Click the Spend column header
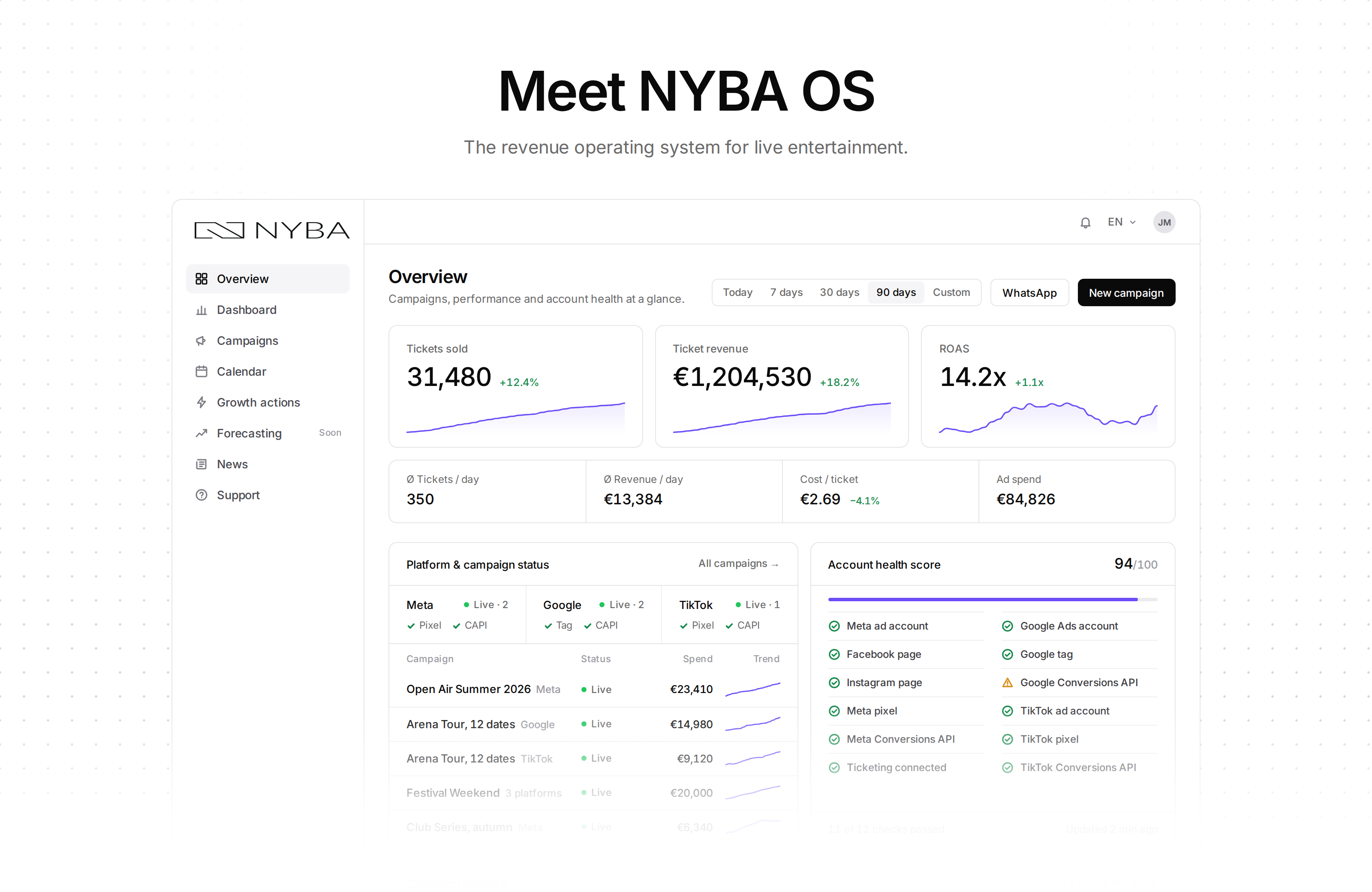This screenshot has height=892, width=1372. pyautogui.click(x=698, y=659)
